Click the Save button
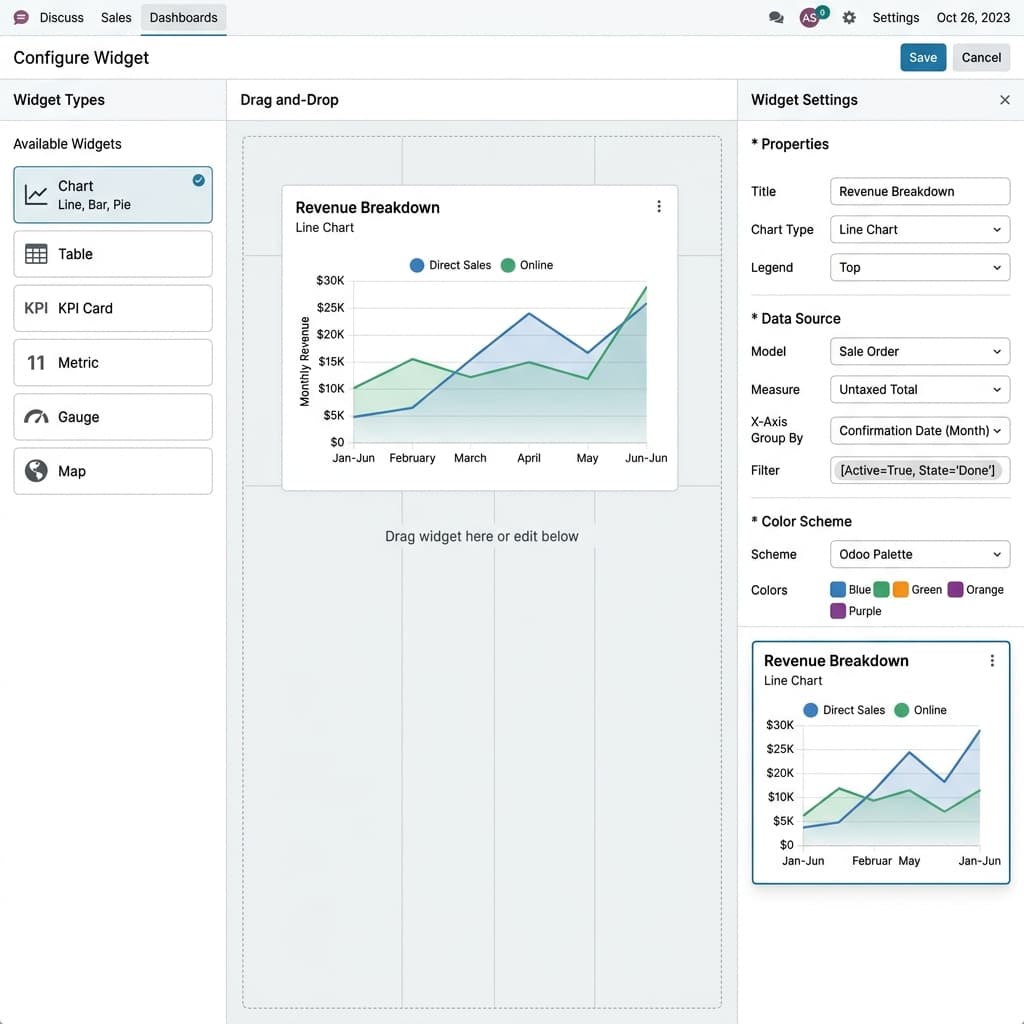Image resolution: width=1024 pixels, height=1024 pixels. [x=923, y=57]
